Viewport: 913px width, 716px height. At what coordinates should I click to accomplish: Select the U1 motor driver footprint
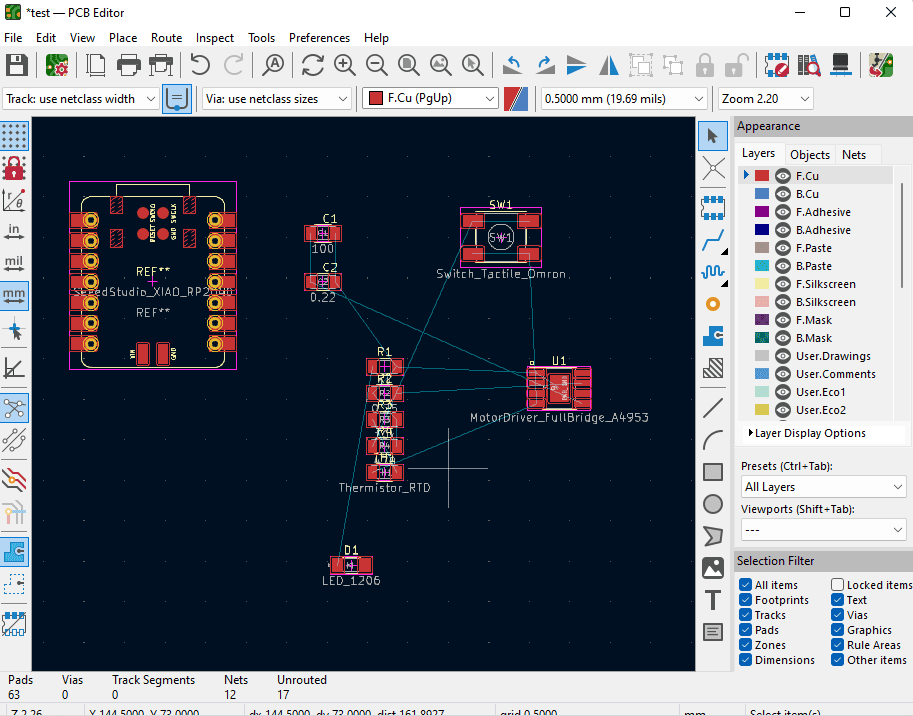click(558, 388)
